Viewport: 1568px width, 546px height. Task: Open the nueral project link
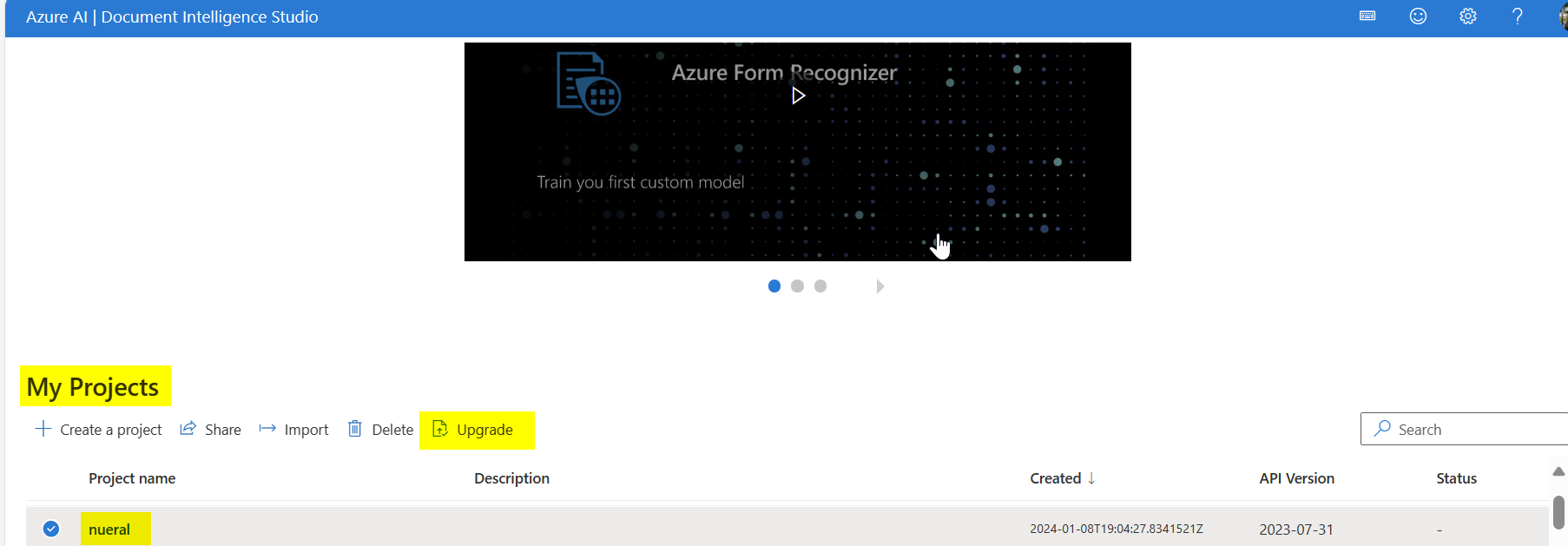pyautogui.click(x=109, y=530)
